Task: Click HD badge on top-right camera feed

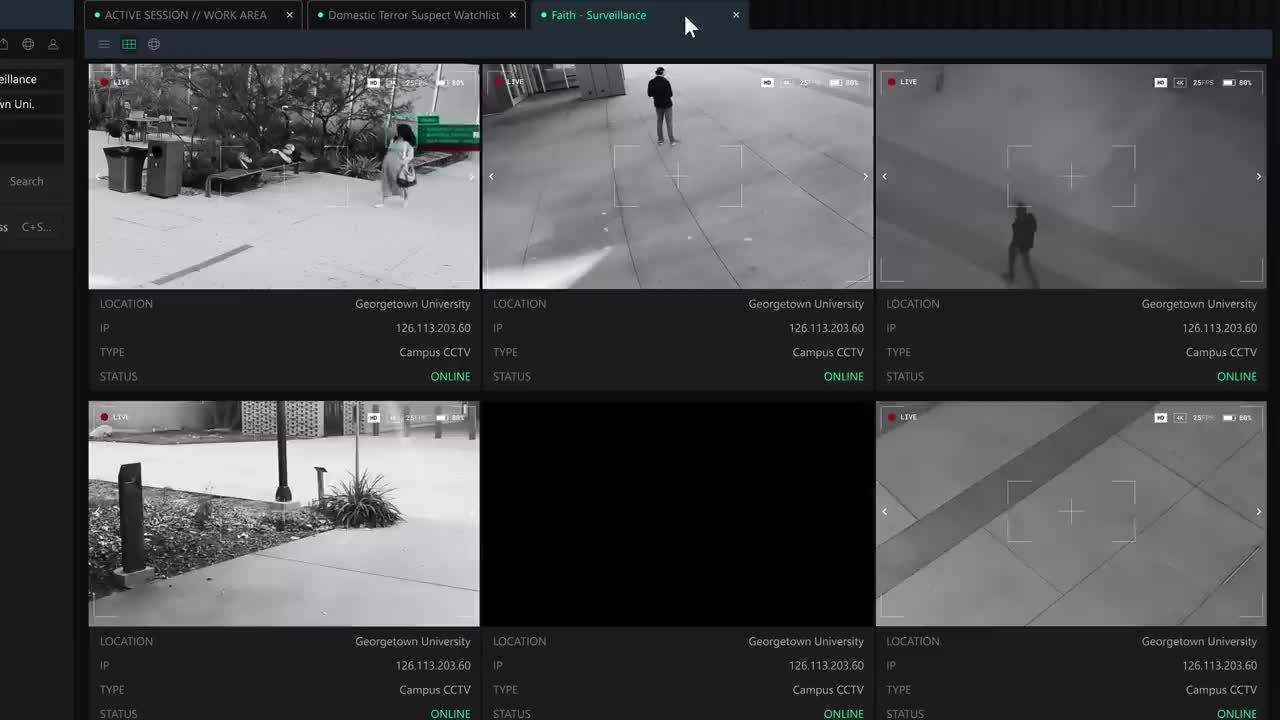Action: (1160, 82)
